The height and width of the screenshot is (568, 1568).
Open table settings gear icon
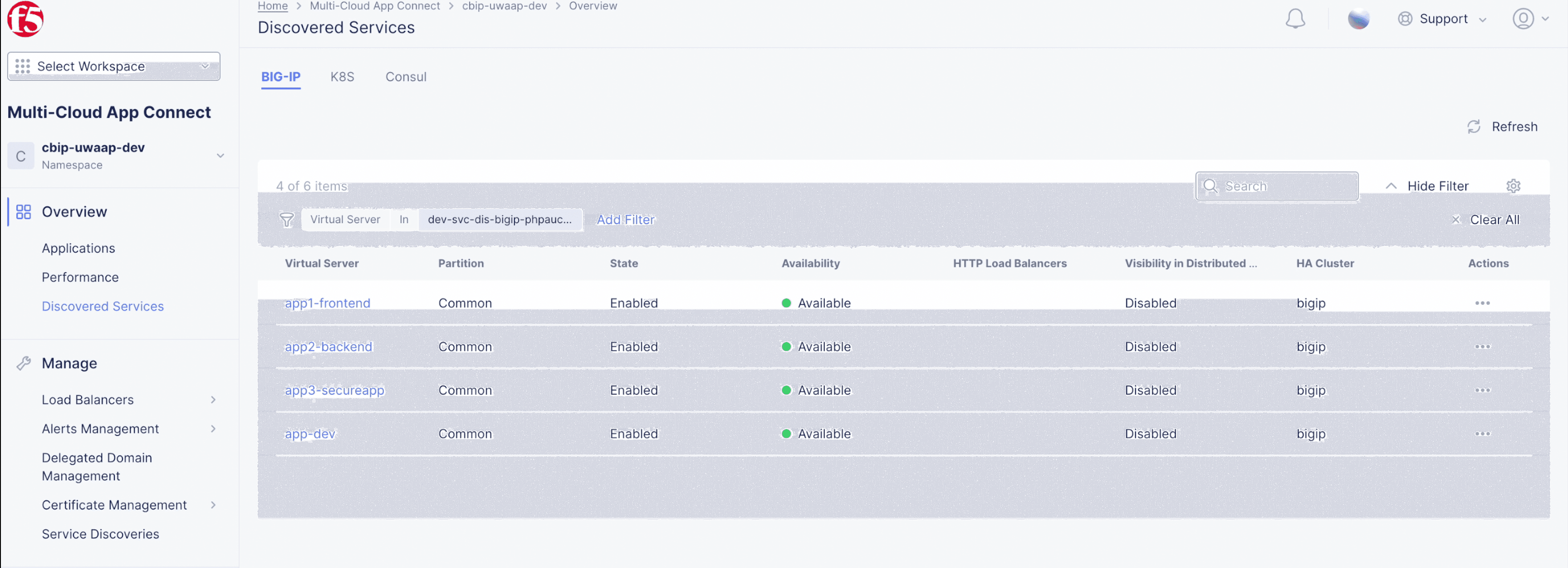1513,186
